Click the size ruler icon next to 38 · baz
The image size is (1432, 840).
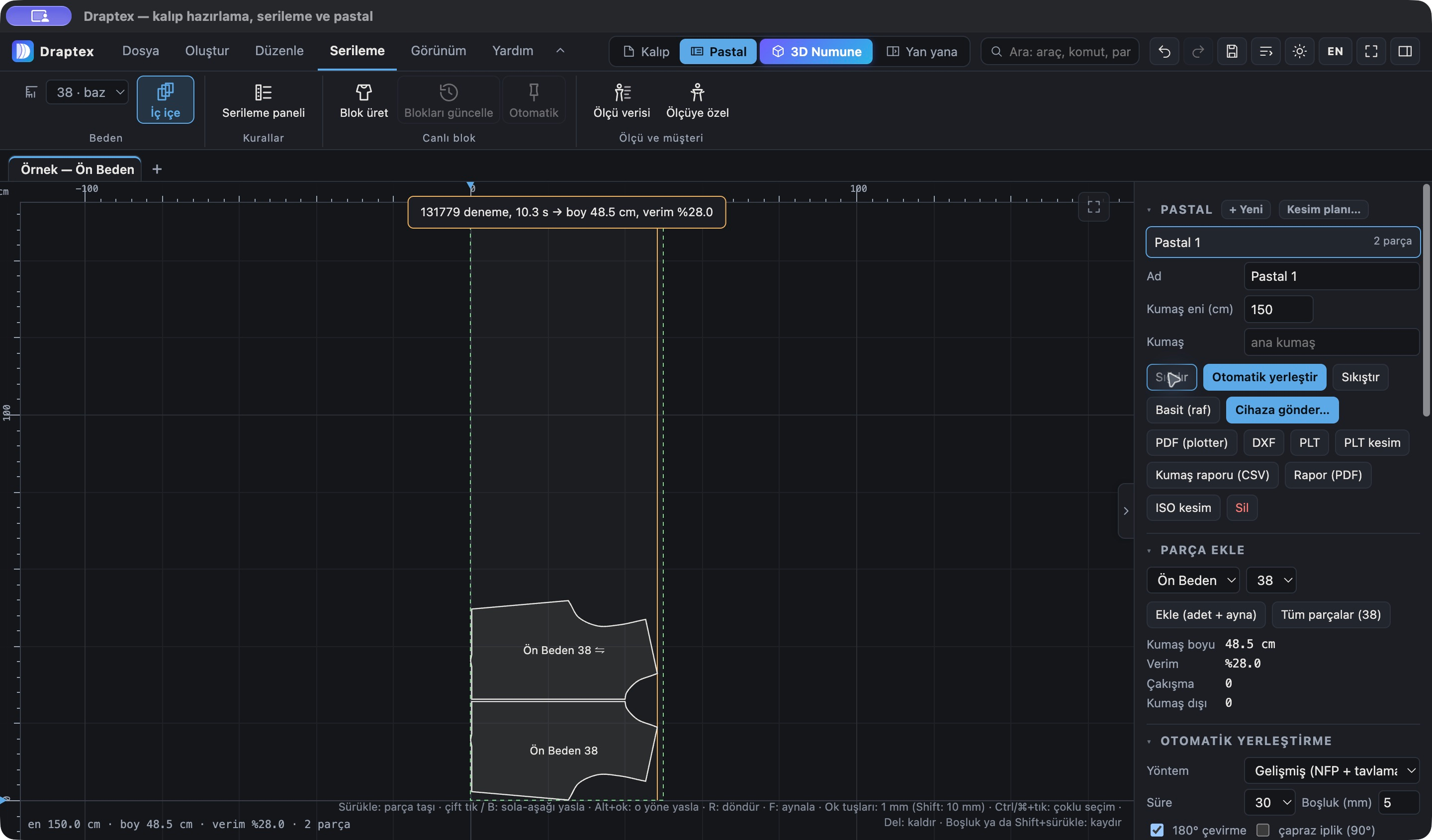[31, 91]
